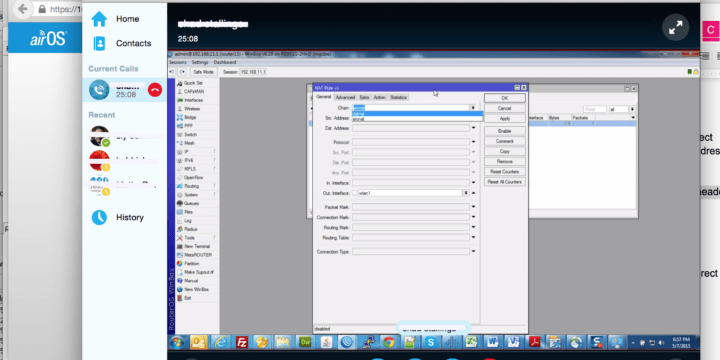Expand Protocol field arrow
Image resolution: width=720 pixels, height=360 pixels.
coord(473,142)
